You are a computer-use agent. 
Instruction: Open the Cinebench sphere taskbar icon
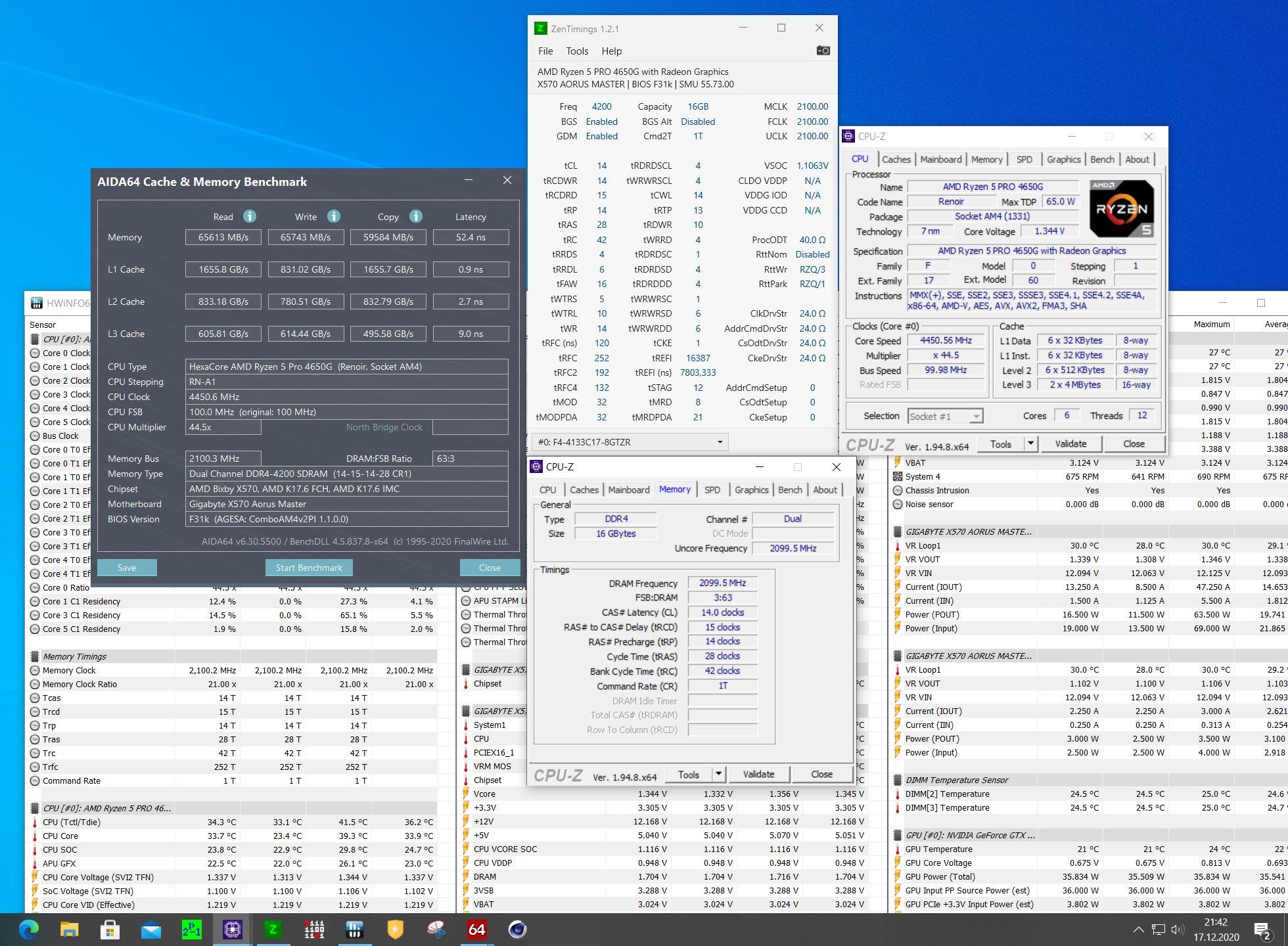(x=517, y=929)
